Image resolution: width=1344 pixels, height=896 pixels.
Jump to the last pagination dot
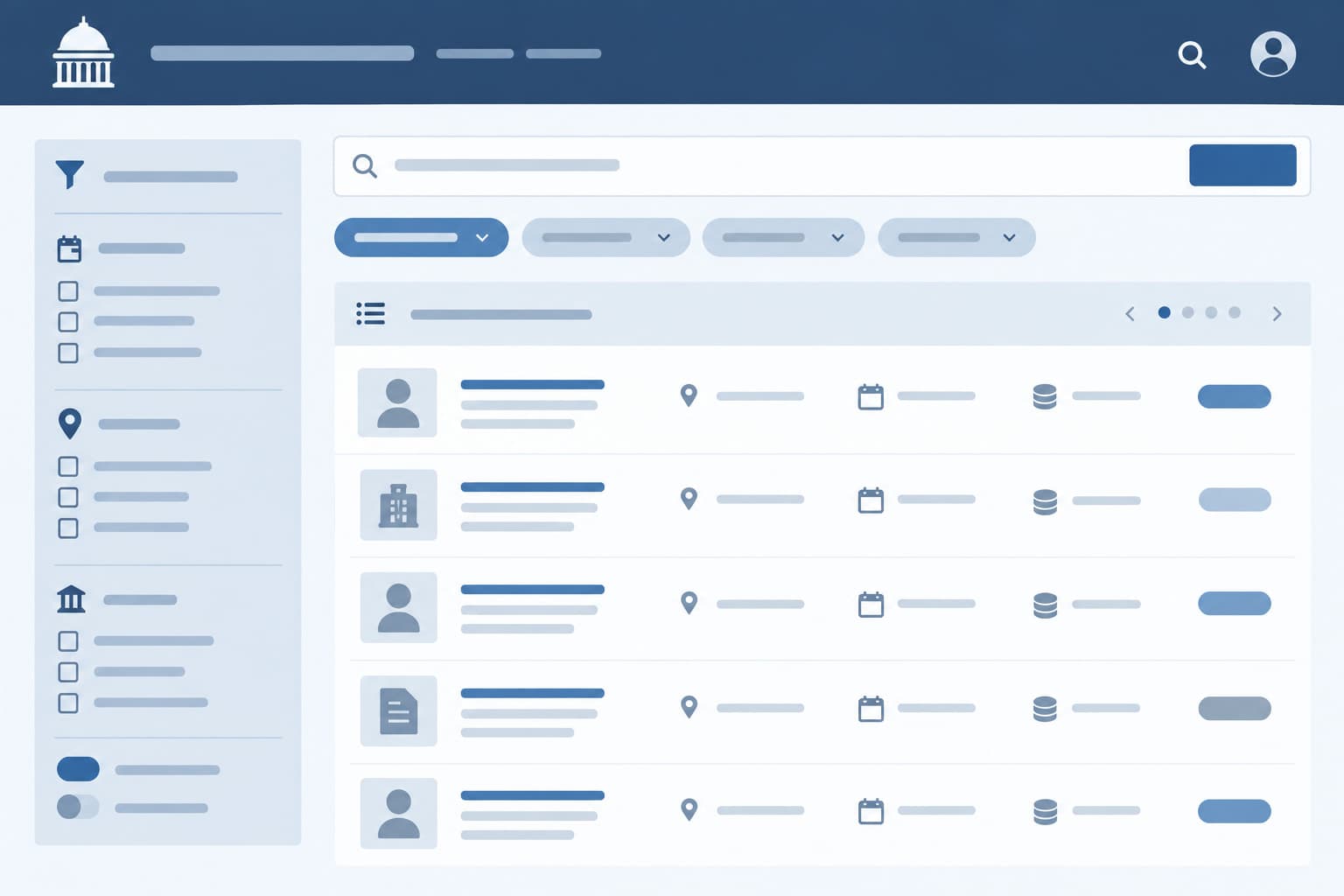point(1235,312)
